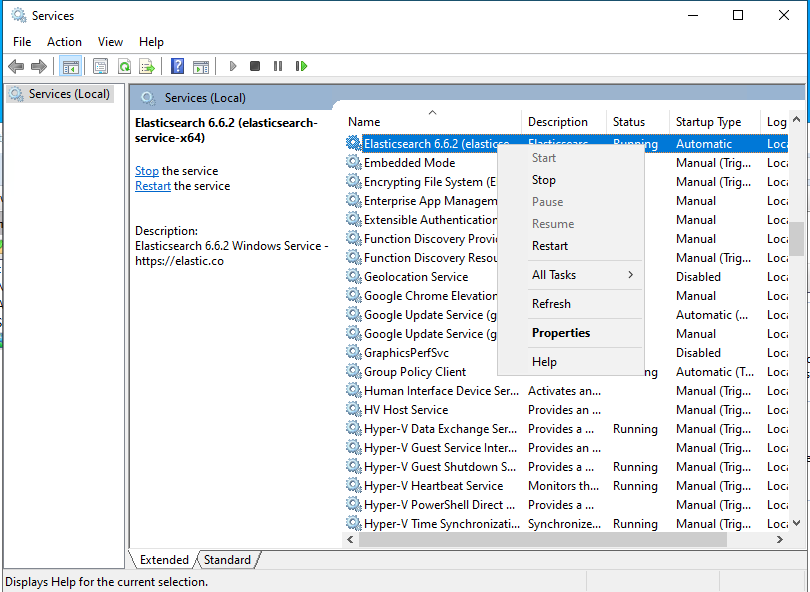This screenshot has width=810, height=592.
Task: Open the Help toolbar icon
Action: (x=177, y=66)
